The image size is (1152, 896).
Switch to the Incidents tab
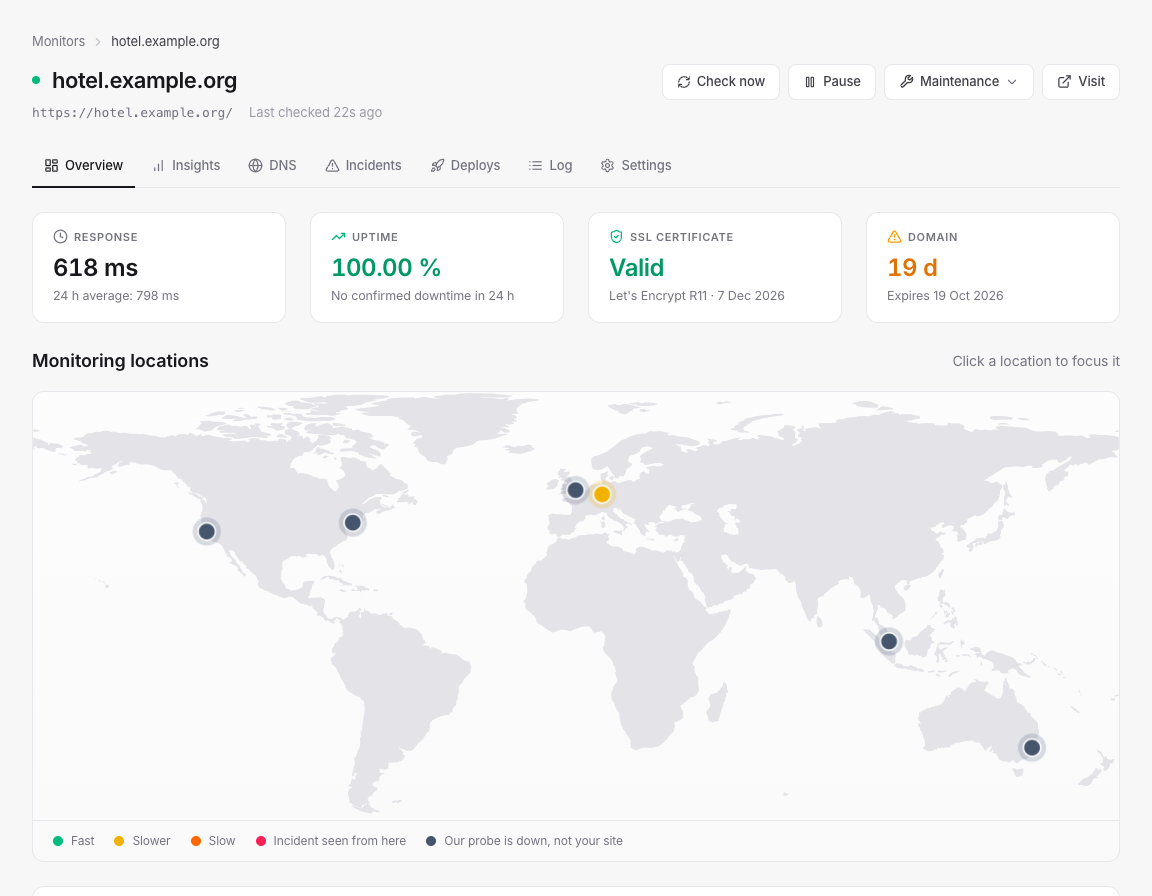pyautogui.click(x=363, y=165)
